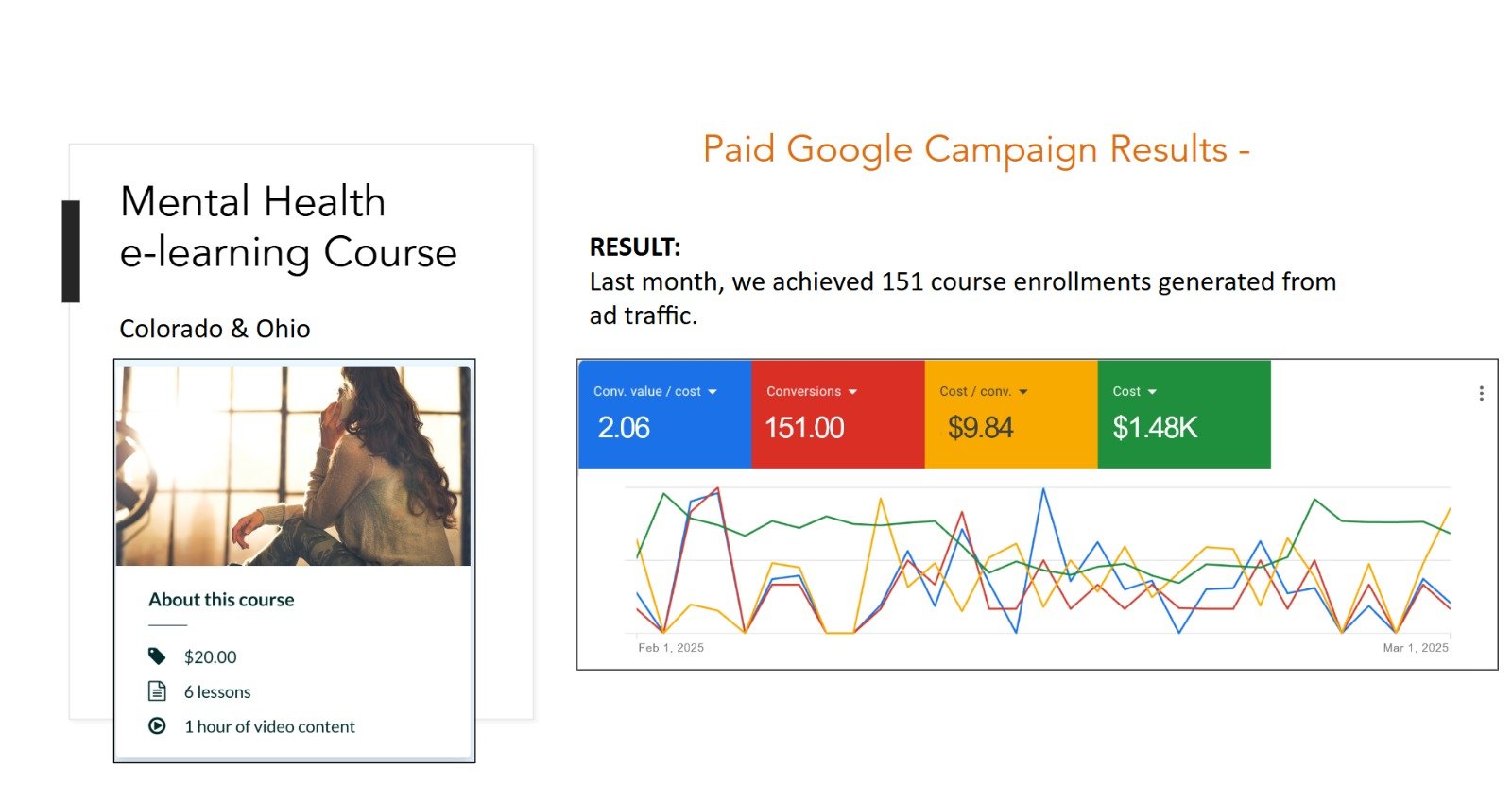1512x801 pixels.
Task: Click the 1 hour of video content text
Action: point(269,726)
